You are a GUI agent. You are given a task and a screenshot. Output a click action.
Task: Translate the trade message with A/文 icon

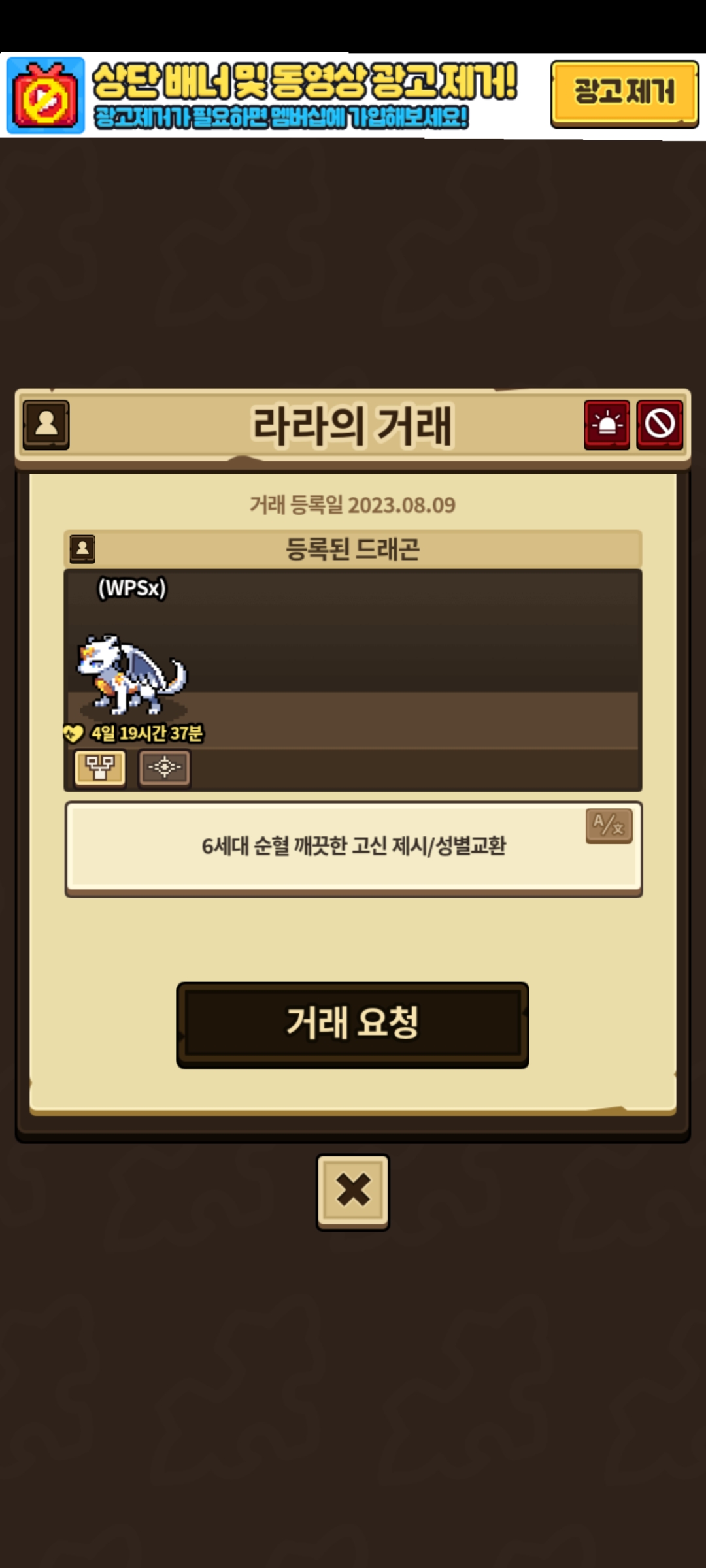pos(609,826)
